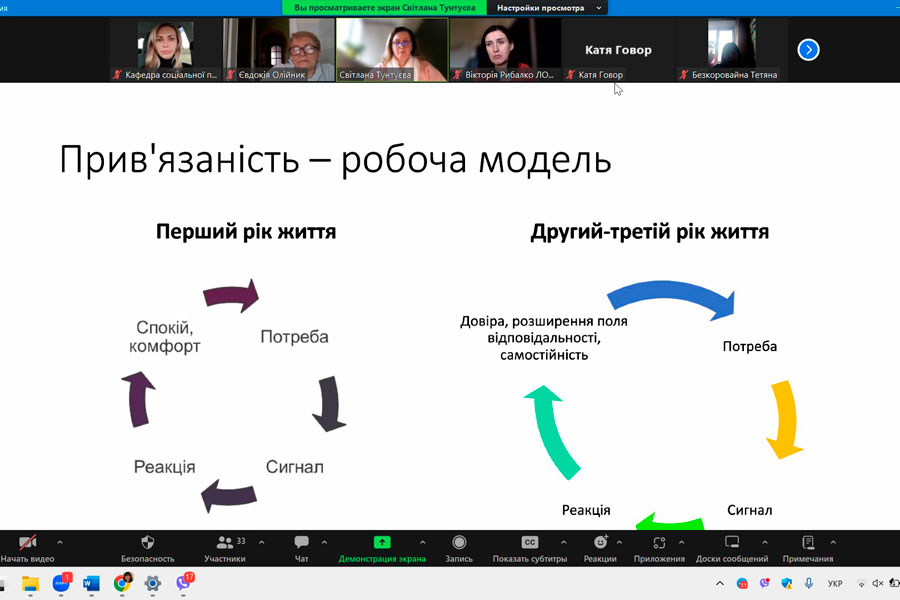Click heading Перший рік життя

tap(246, 231)
